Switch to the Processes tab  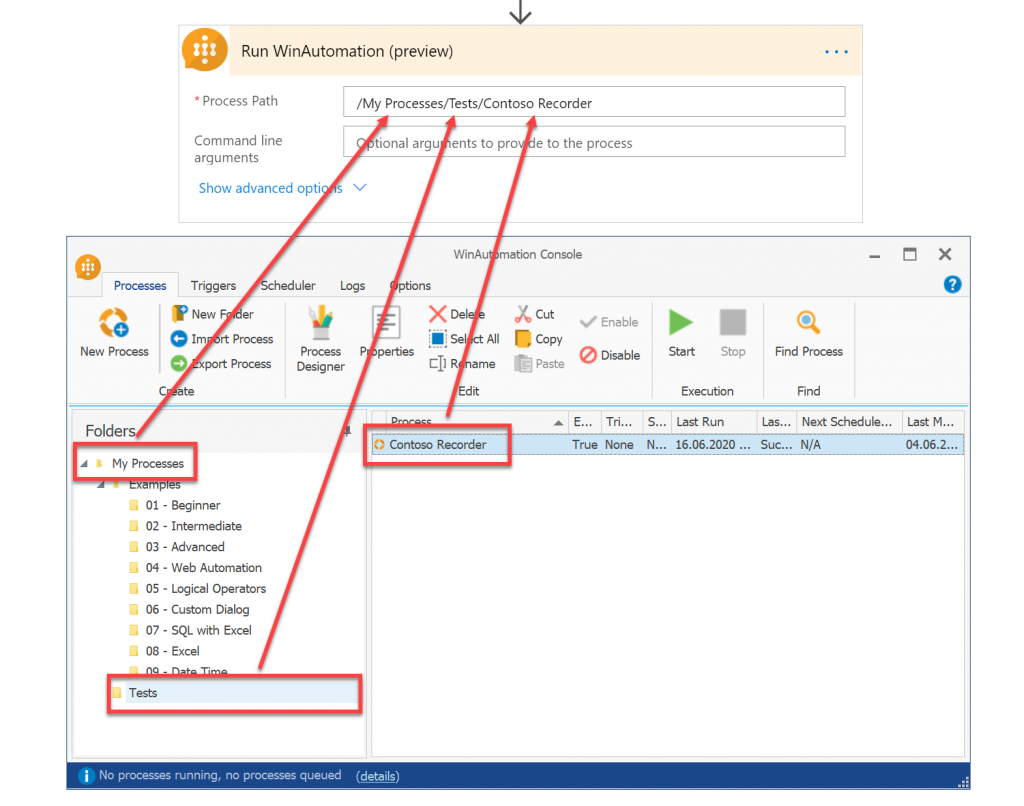pos(140,285)
